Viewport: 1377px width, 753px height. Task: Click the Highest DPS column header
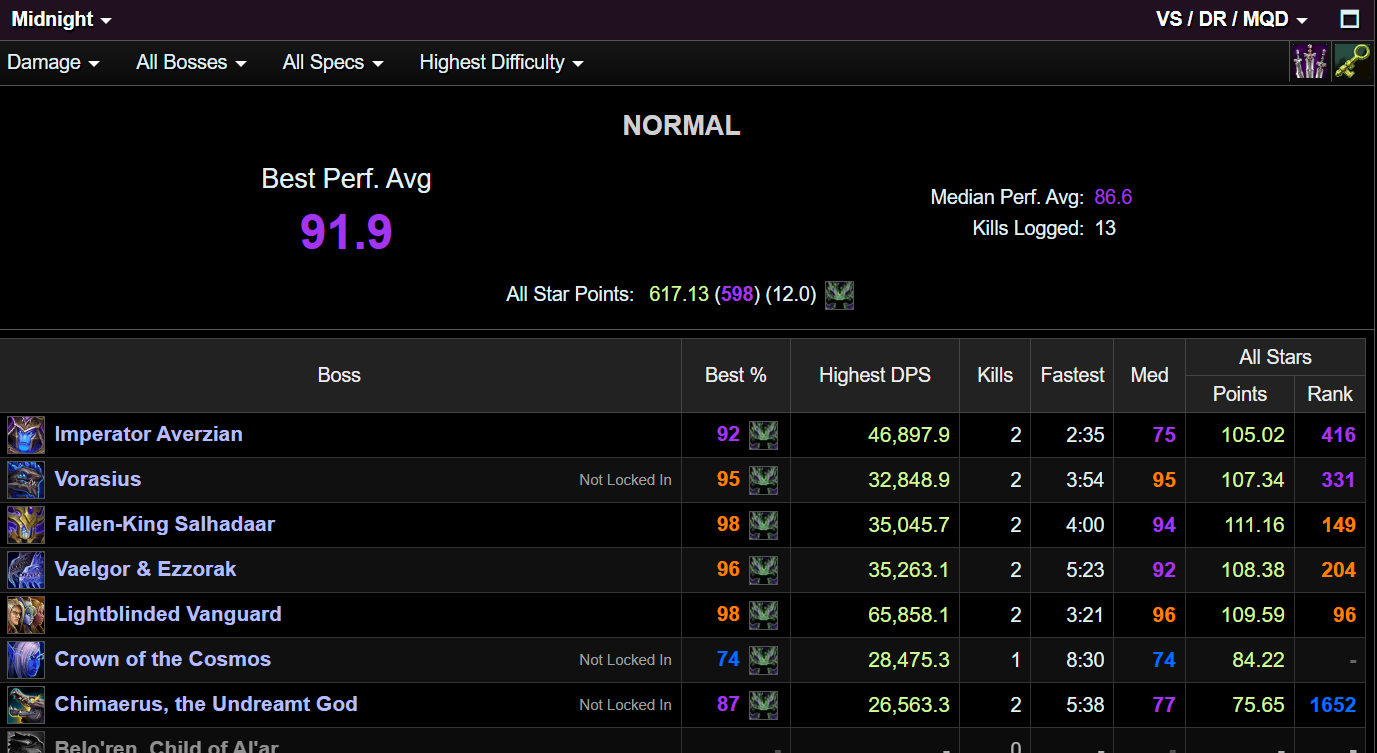pos(874,375)
